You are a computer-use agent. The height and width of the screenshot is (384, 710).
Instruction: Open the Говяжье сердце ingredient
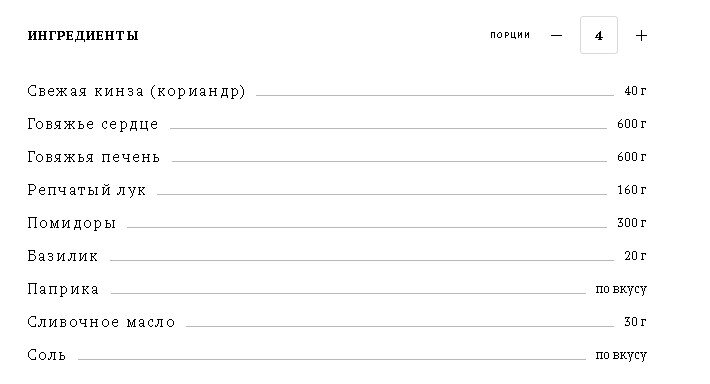pos(93,124)
